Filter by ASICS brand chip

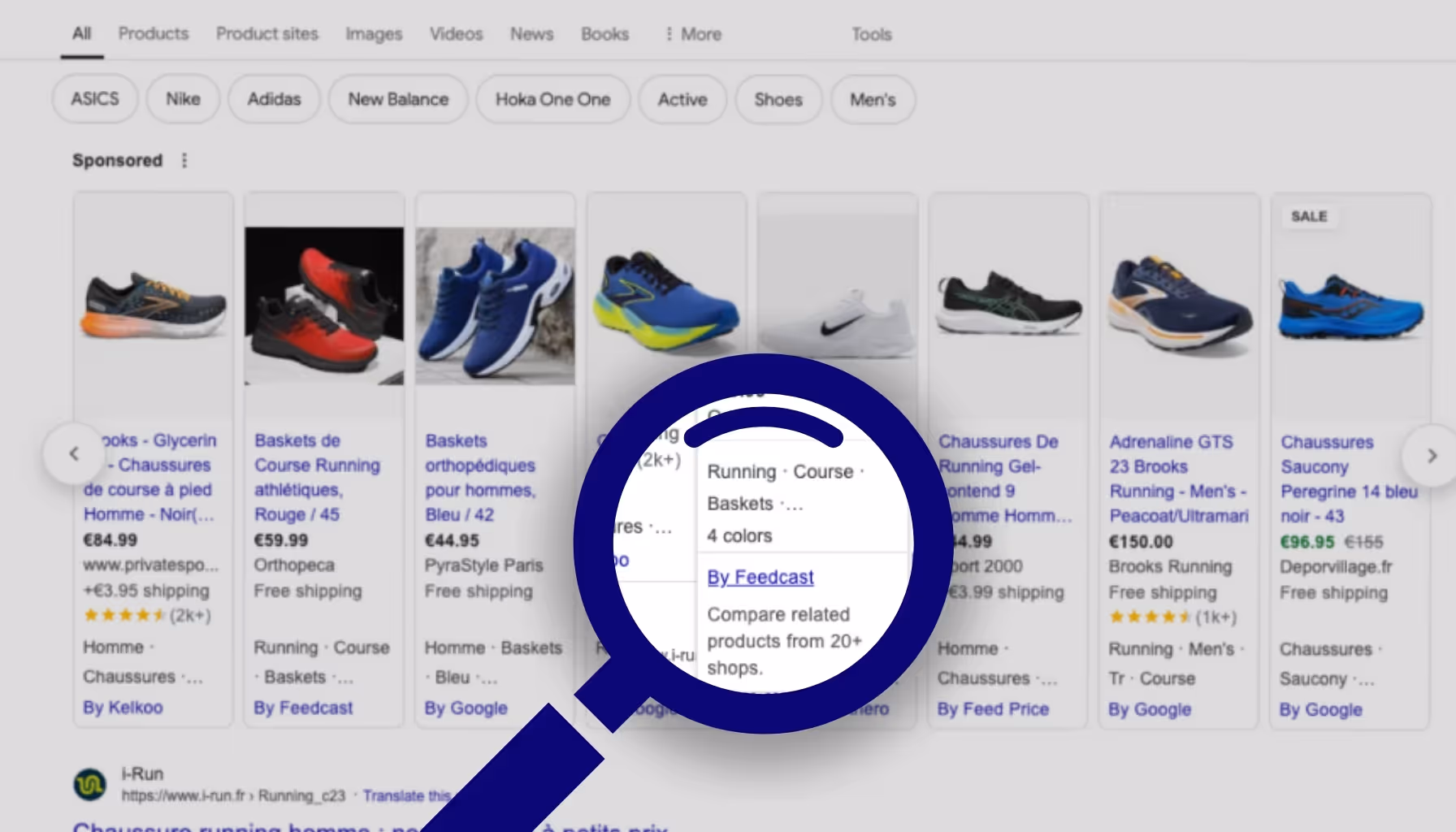(x=95, y=99)
